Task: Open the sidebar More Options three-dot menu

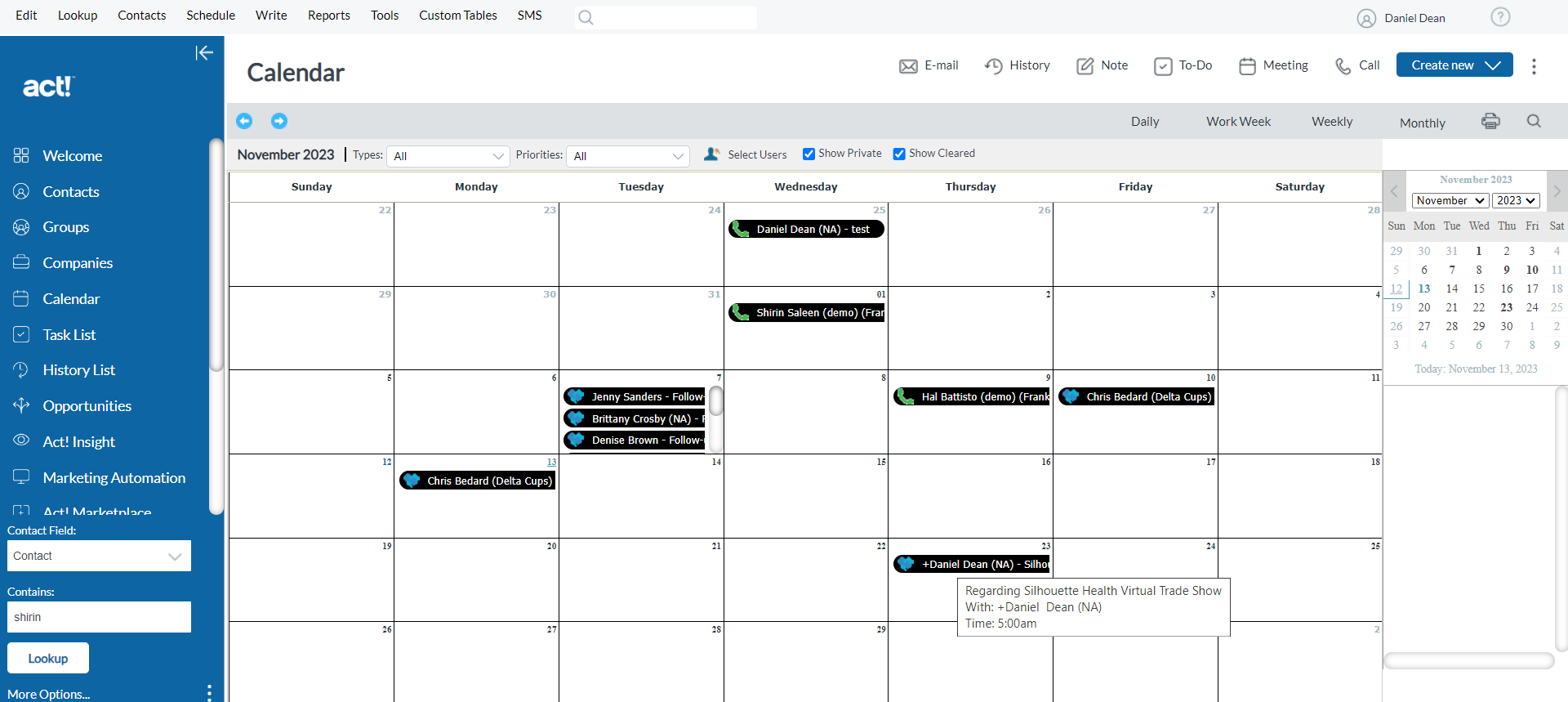Action: pyautogui.click(x=209, y=693)
